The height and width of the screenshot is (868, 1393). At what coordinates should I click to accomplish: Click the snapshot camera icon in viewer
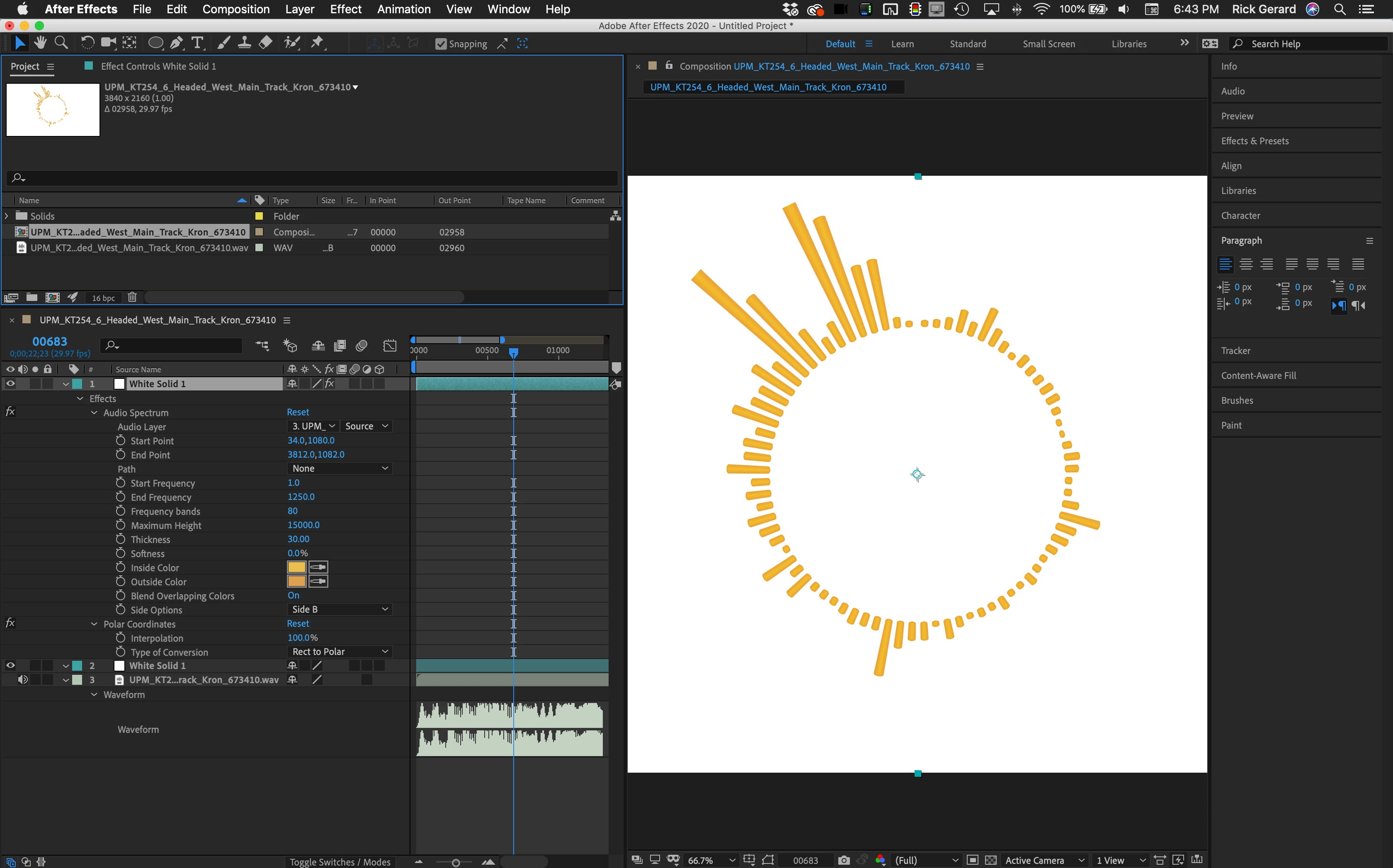coord(844,860)
